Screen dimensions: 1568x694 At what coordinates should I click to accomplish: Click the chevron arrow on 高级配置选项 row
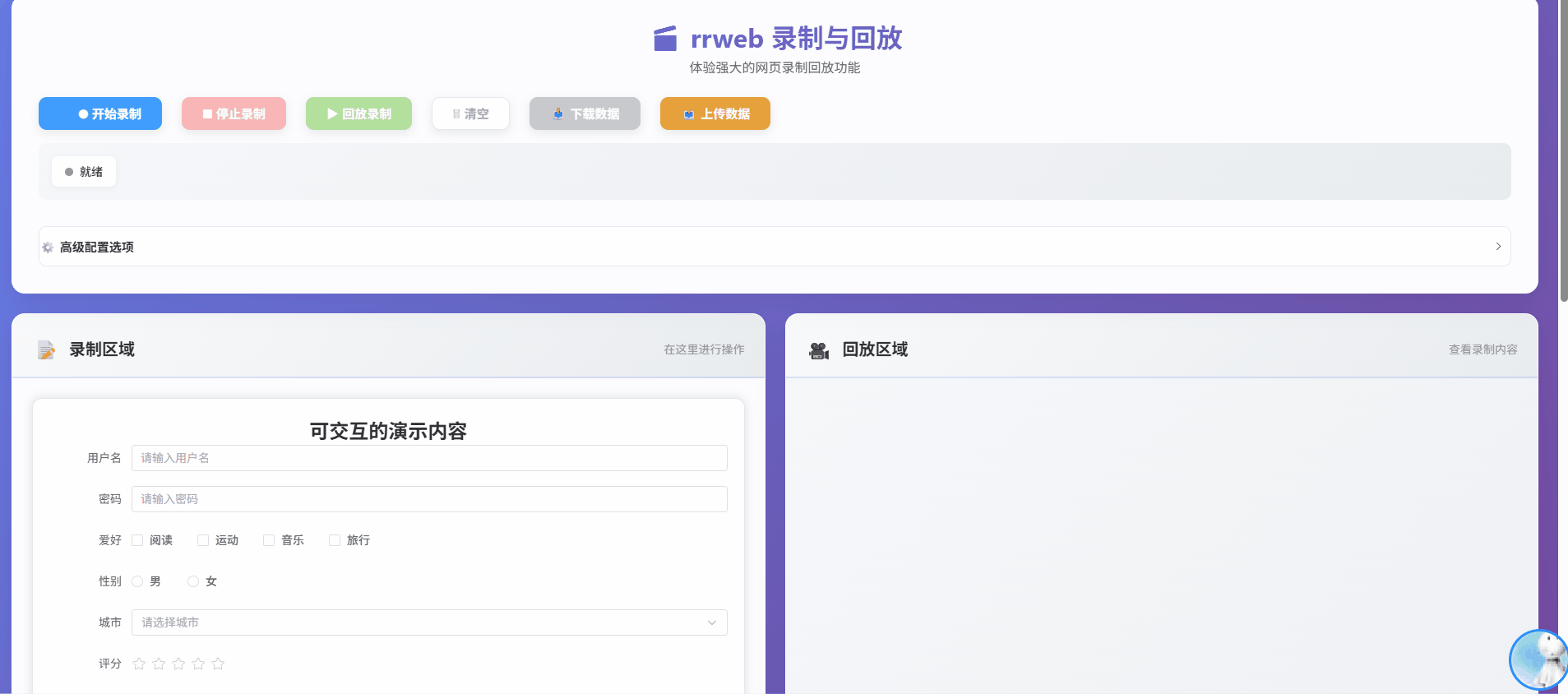tap(1498, 247)
